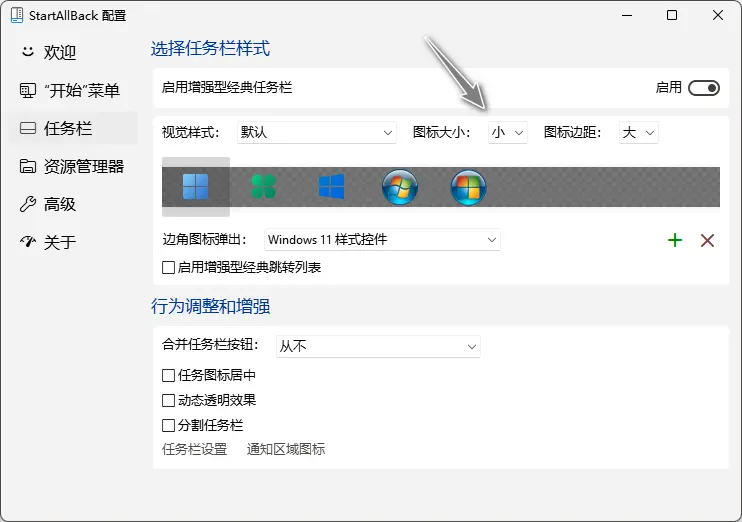Select the Windows 7 orb start icon

[x=400, y=187]
